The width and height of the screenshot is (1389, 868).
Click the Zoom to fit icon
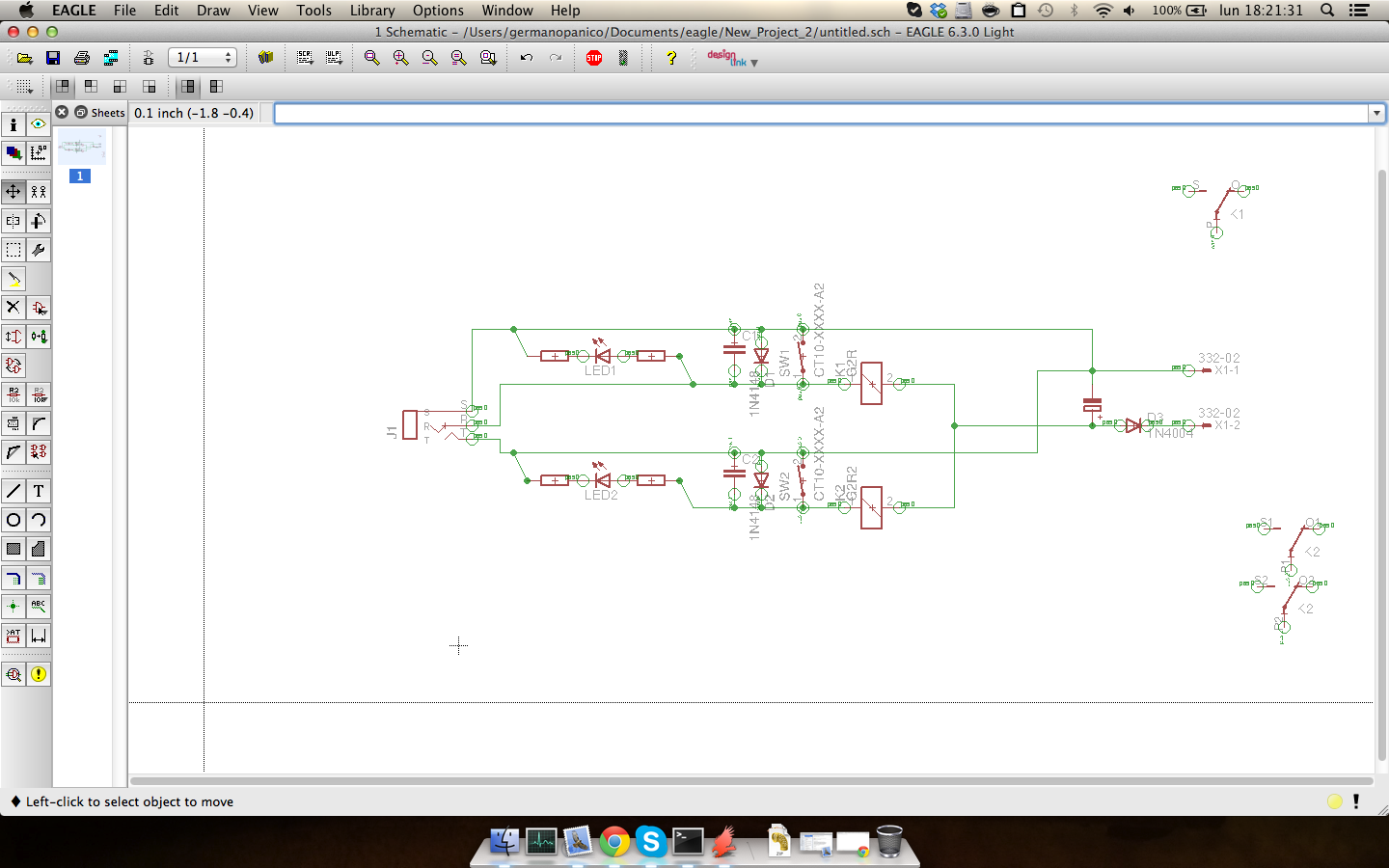click(x=372, y=58)
